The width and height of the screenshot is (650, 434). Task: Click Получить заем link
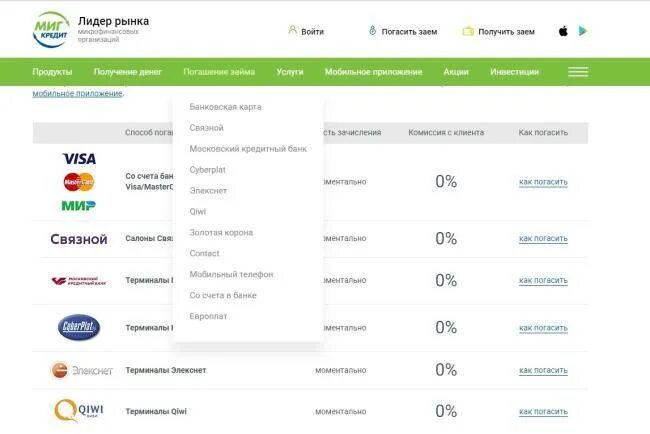(x=507, y=32)
